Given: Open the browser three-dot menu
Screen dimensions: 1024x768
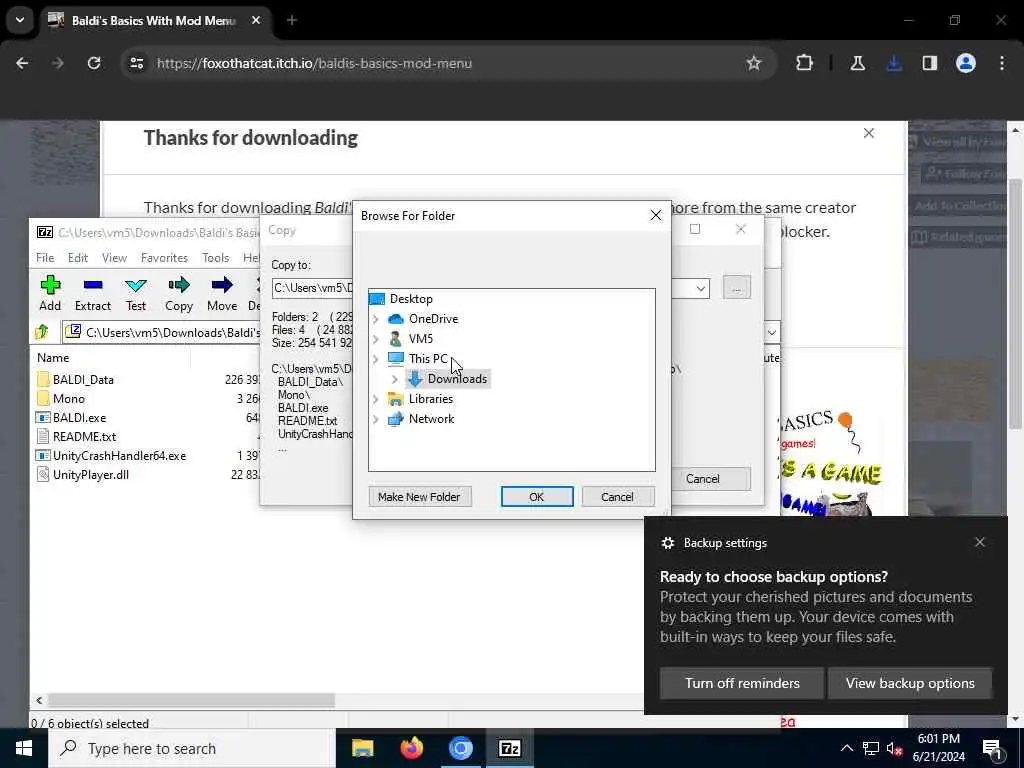Looking at the screenshot, I should (1002, 63).
